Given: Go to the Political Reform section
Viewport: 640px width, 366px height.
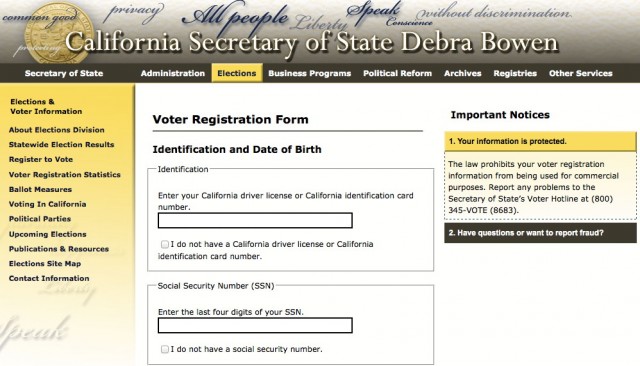Looking at the screenshot, I should [398, 73].
